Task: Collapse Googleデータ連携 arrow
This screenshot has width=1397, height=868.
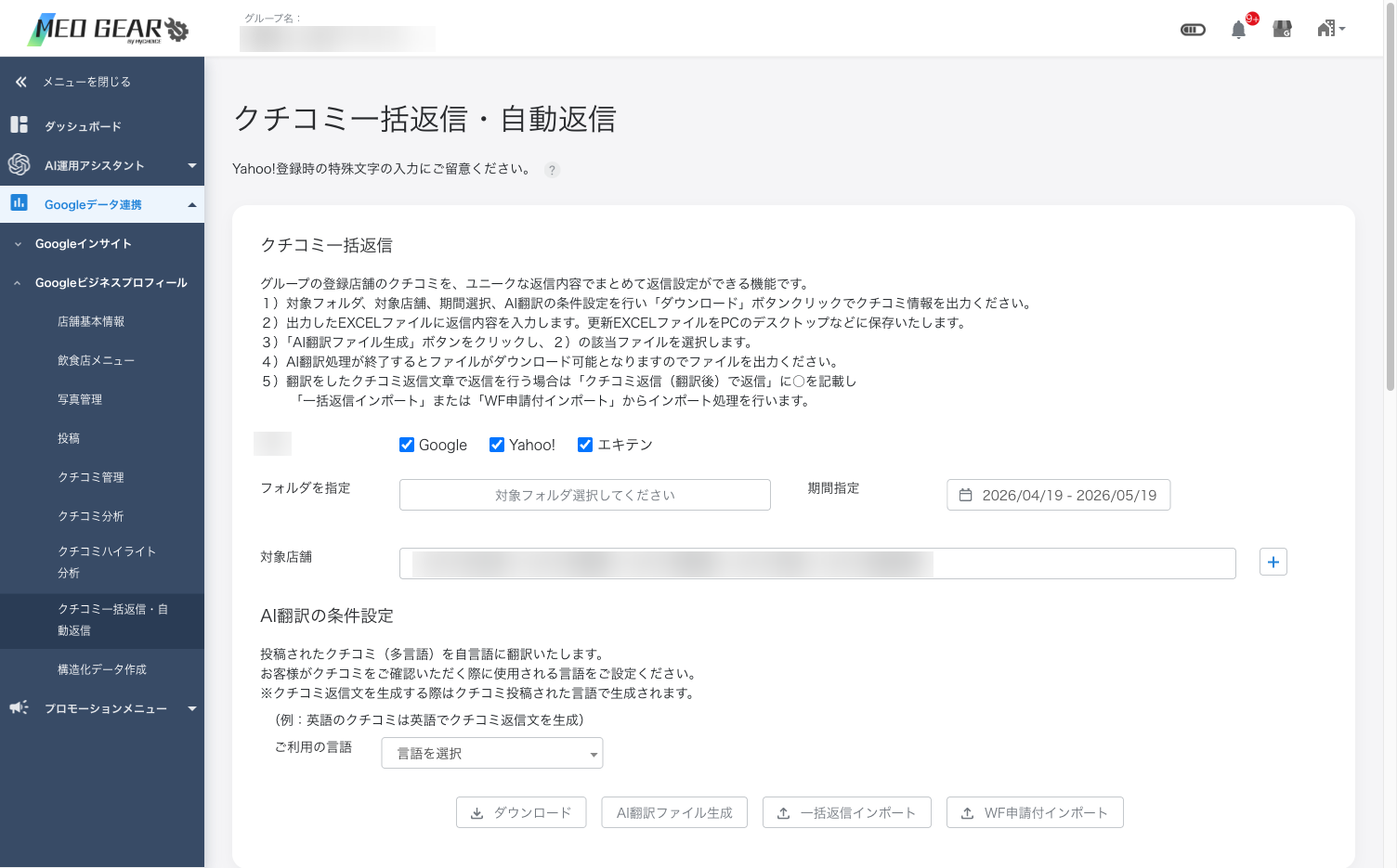Action: (x=192, y=204)
